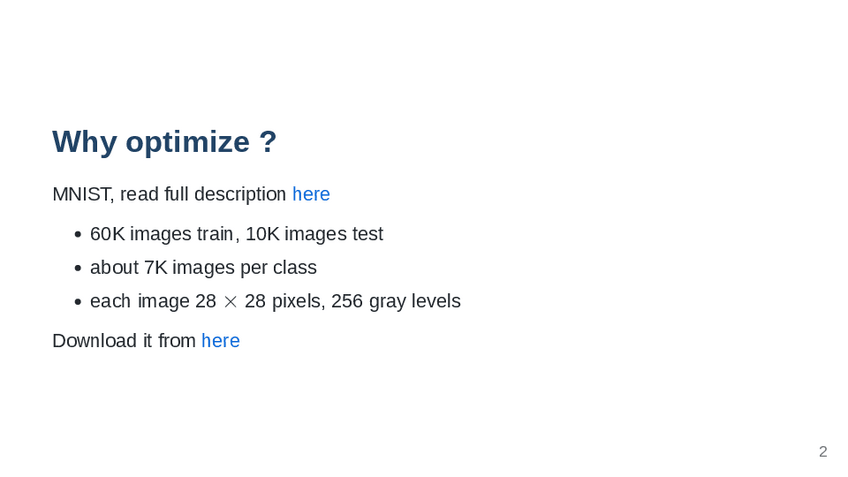Click the bullet dot before "each image"

(77, 302)
